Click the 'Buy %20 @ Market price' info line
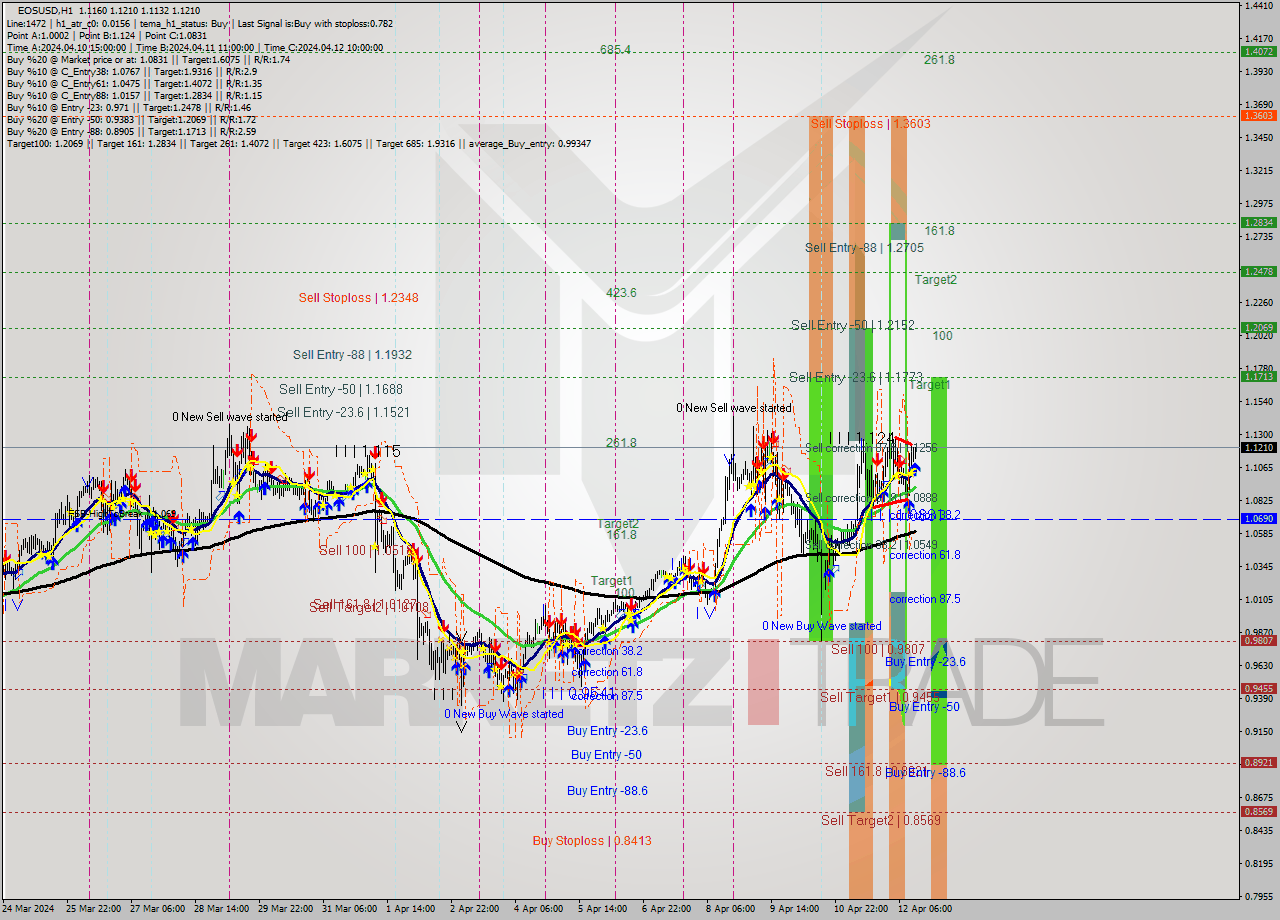The image size is (1280, 920). (148, 60)
